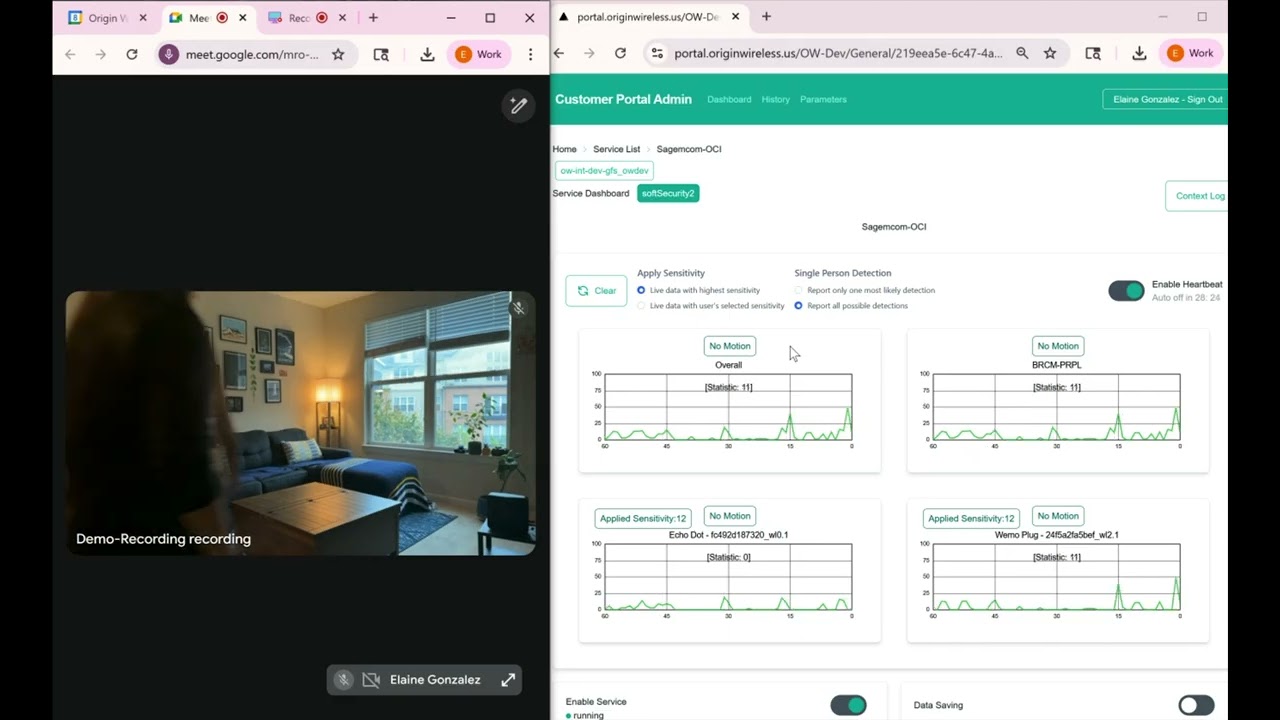Click Elaine Gonzalez - Sign Out
Viewport: 1280px width, 720px height.
(x=1165, y=99)
